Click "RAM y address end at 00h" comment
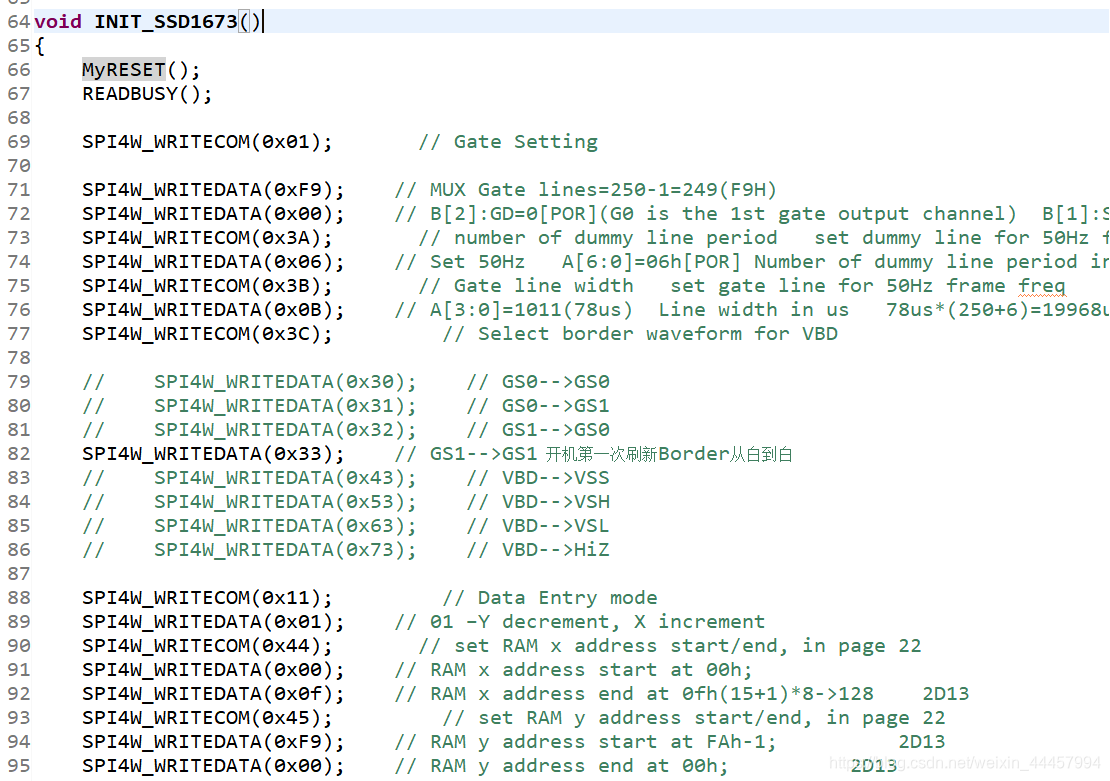The height and width of the screenshot is (781, 1110). (x=561, y=767)
